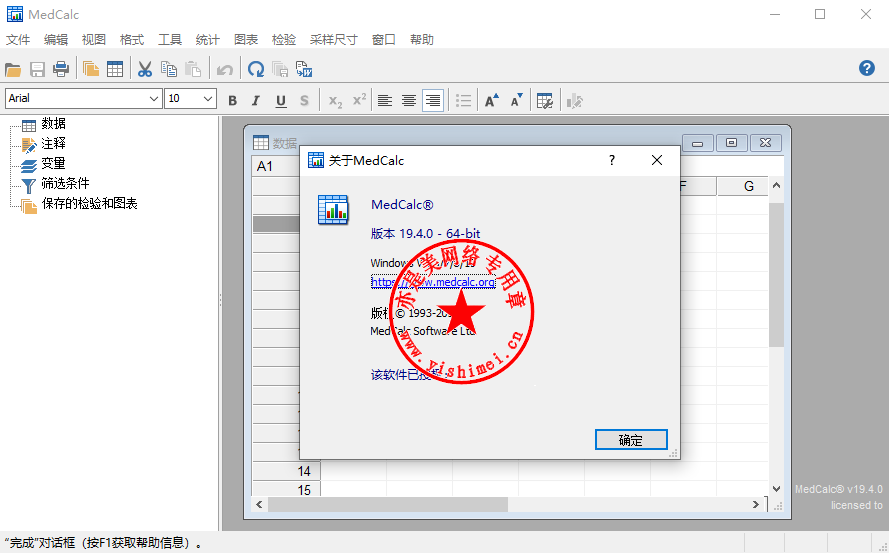Click the blue Recalculate refresh icon
This screenshot has height=553, width=889.
[256, 70]
